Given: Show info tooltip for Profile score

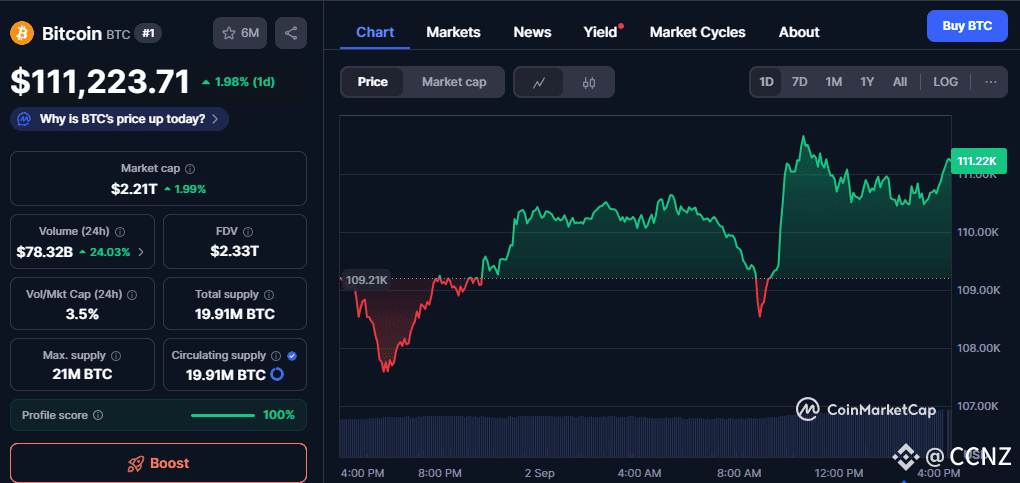Looking at the screenshot, I should tap(98, 415).
